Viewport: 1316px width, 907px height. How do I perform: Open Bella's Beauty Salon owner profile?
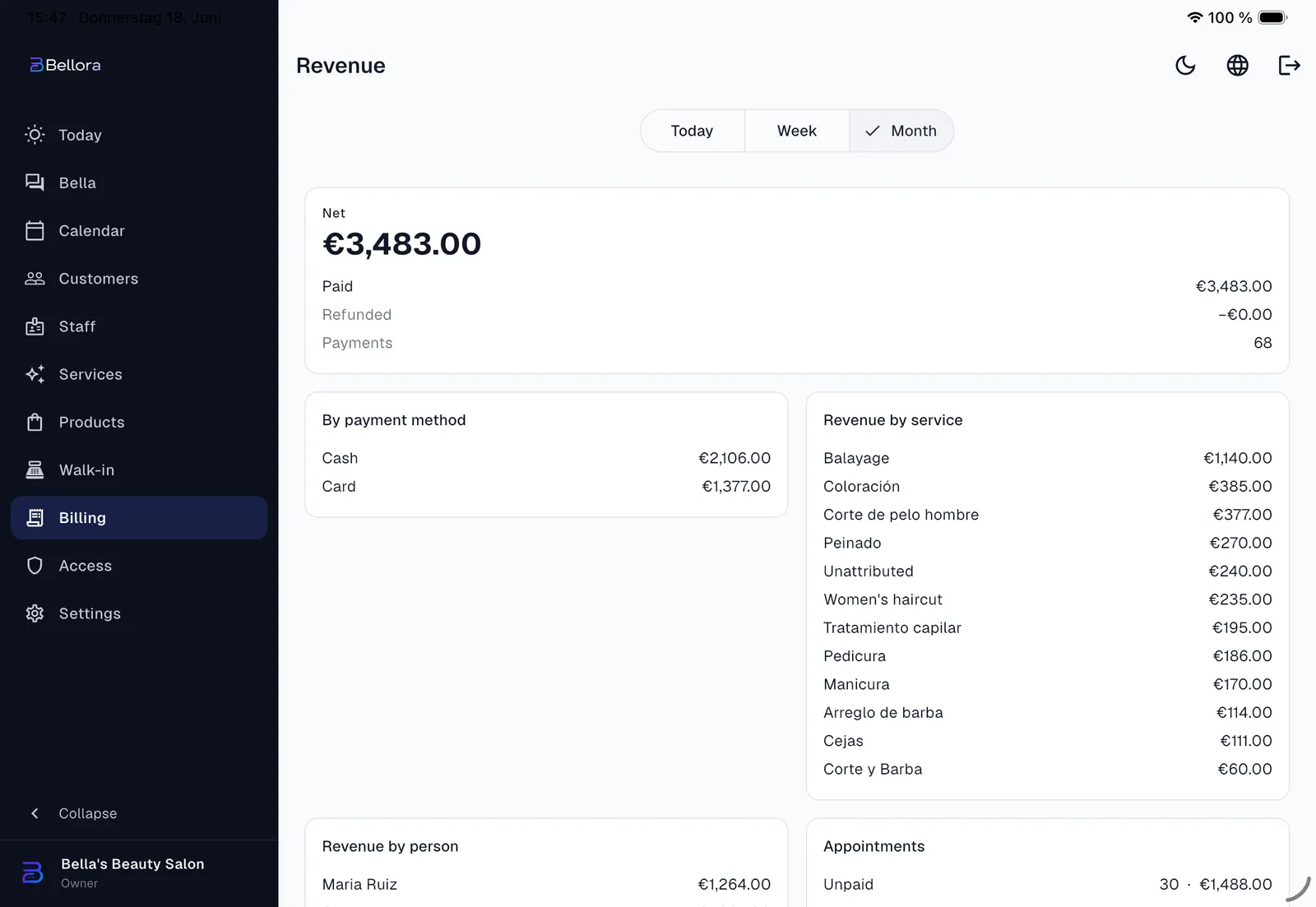click(139, 872)
